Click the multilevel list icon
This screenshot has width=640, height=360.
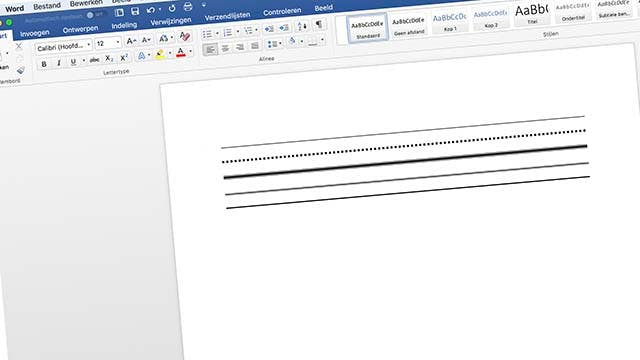[x=248, y=31]
